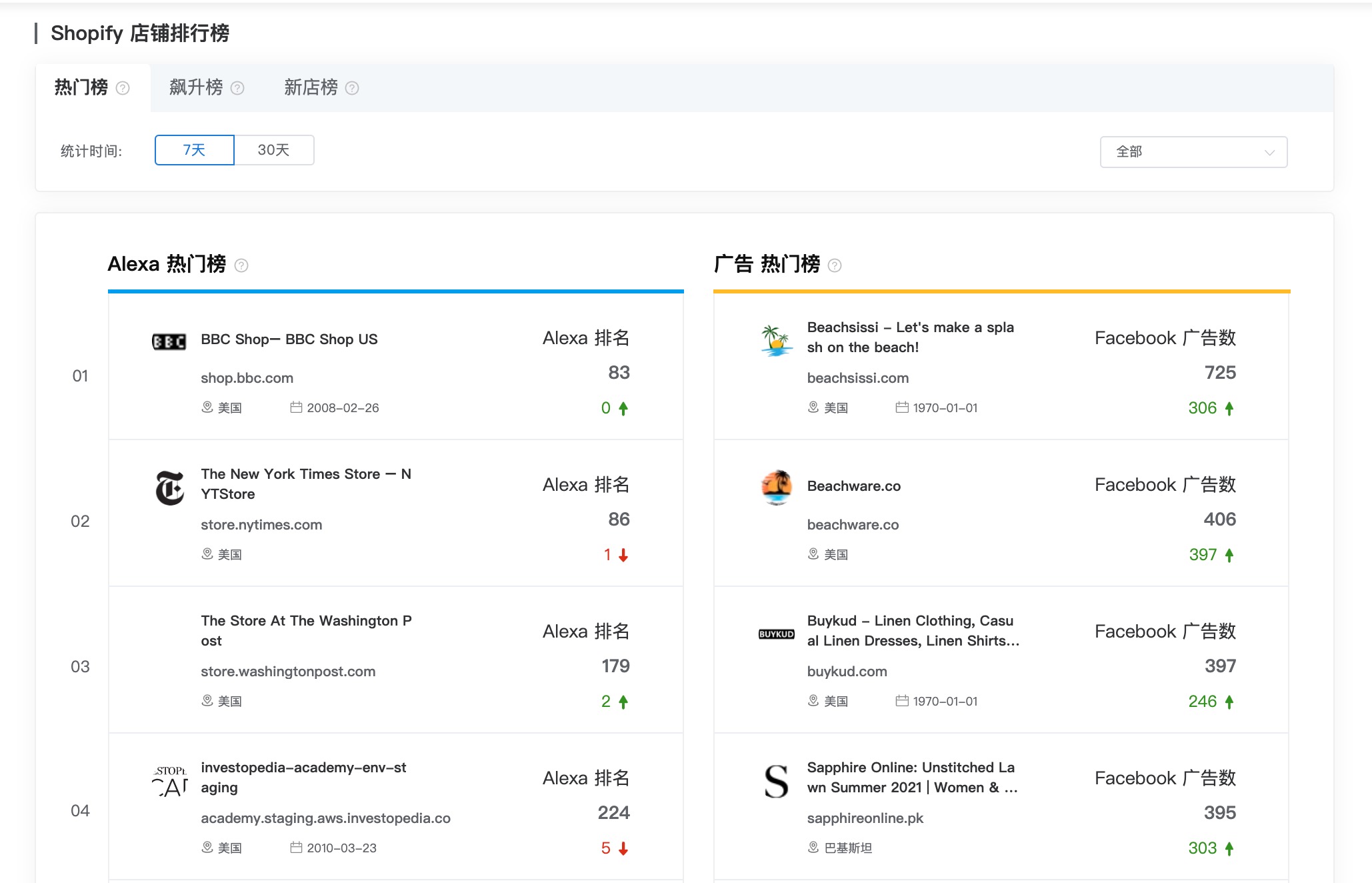Select the 30天 time range
This screenshot has height=883, width=1372.
(274, 150)
